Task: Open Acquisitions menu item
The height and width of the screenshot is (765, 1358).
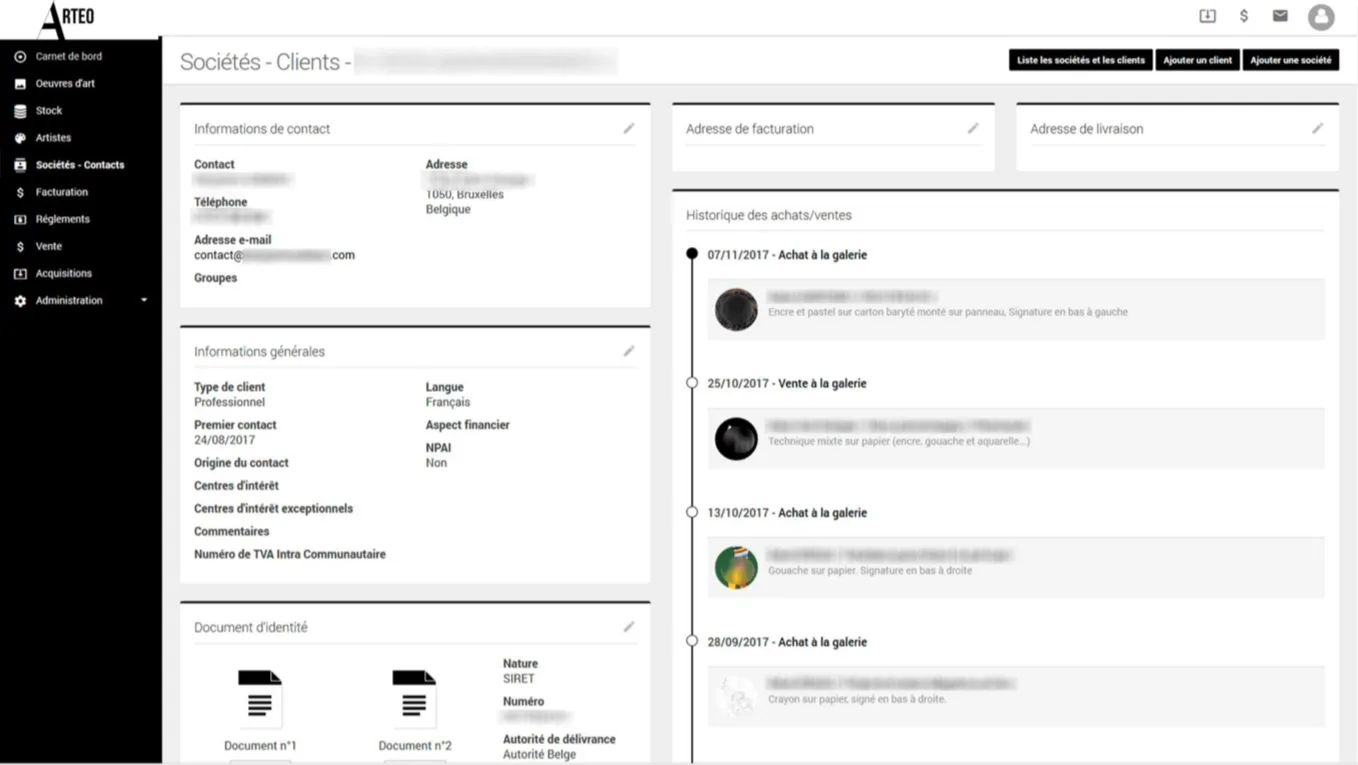Action: pos(63,273)
